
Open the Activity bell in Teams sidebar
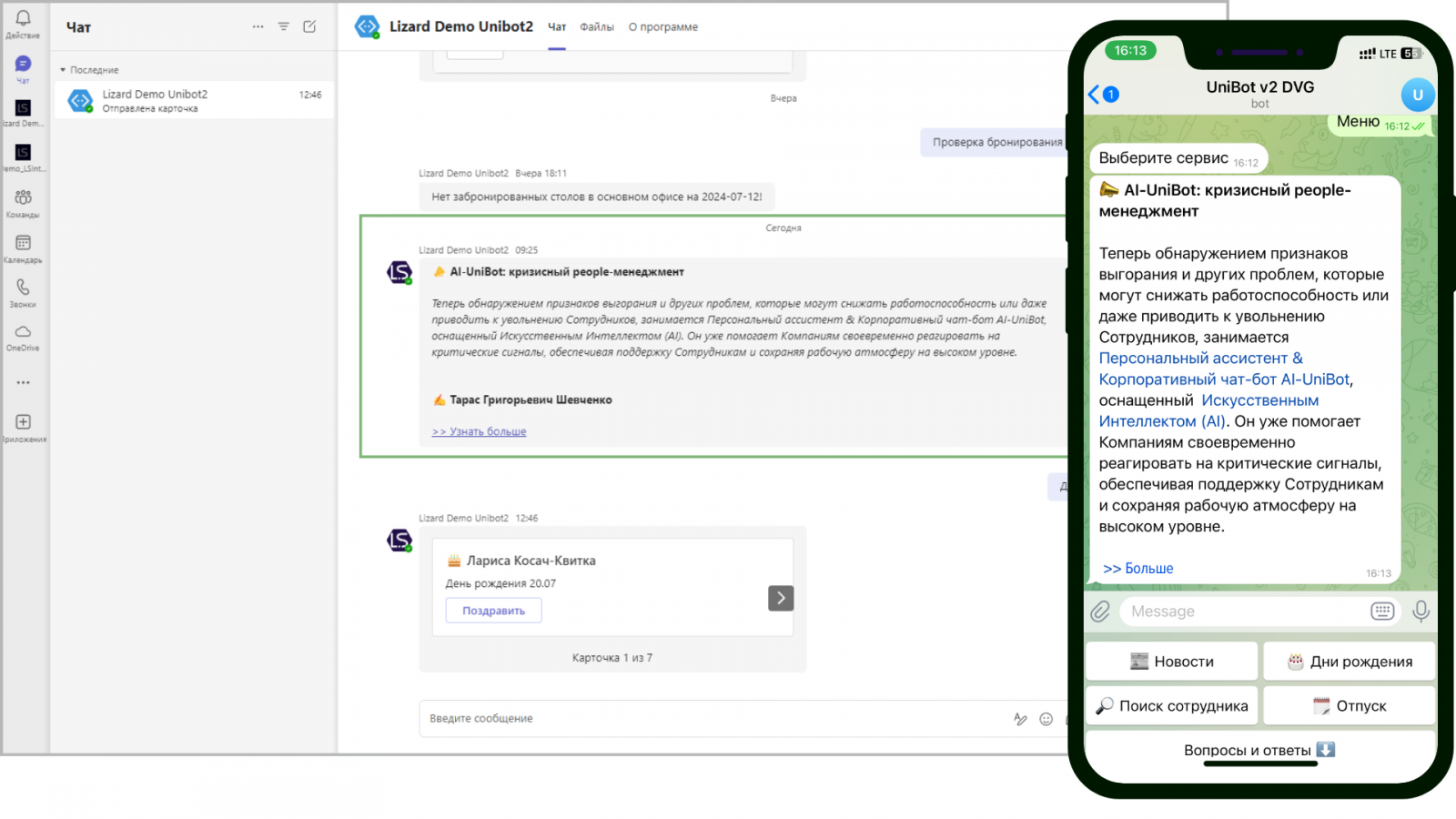pos(23,18)
